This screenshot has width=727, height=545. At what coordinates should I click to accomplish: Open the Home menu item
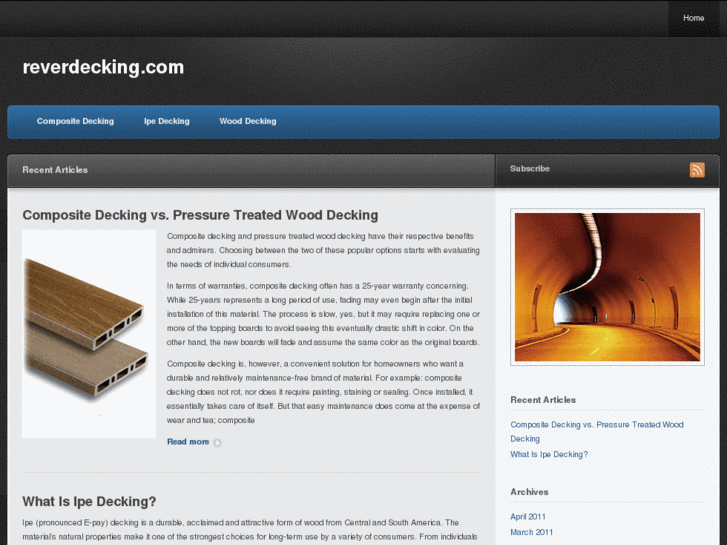click(x=694, y=18)
